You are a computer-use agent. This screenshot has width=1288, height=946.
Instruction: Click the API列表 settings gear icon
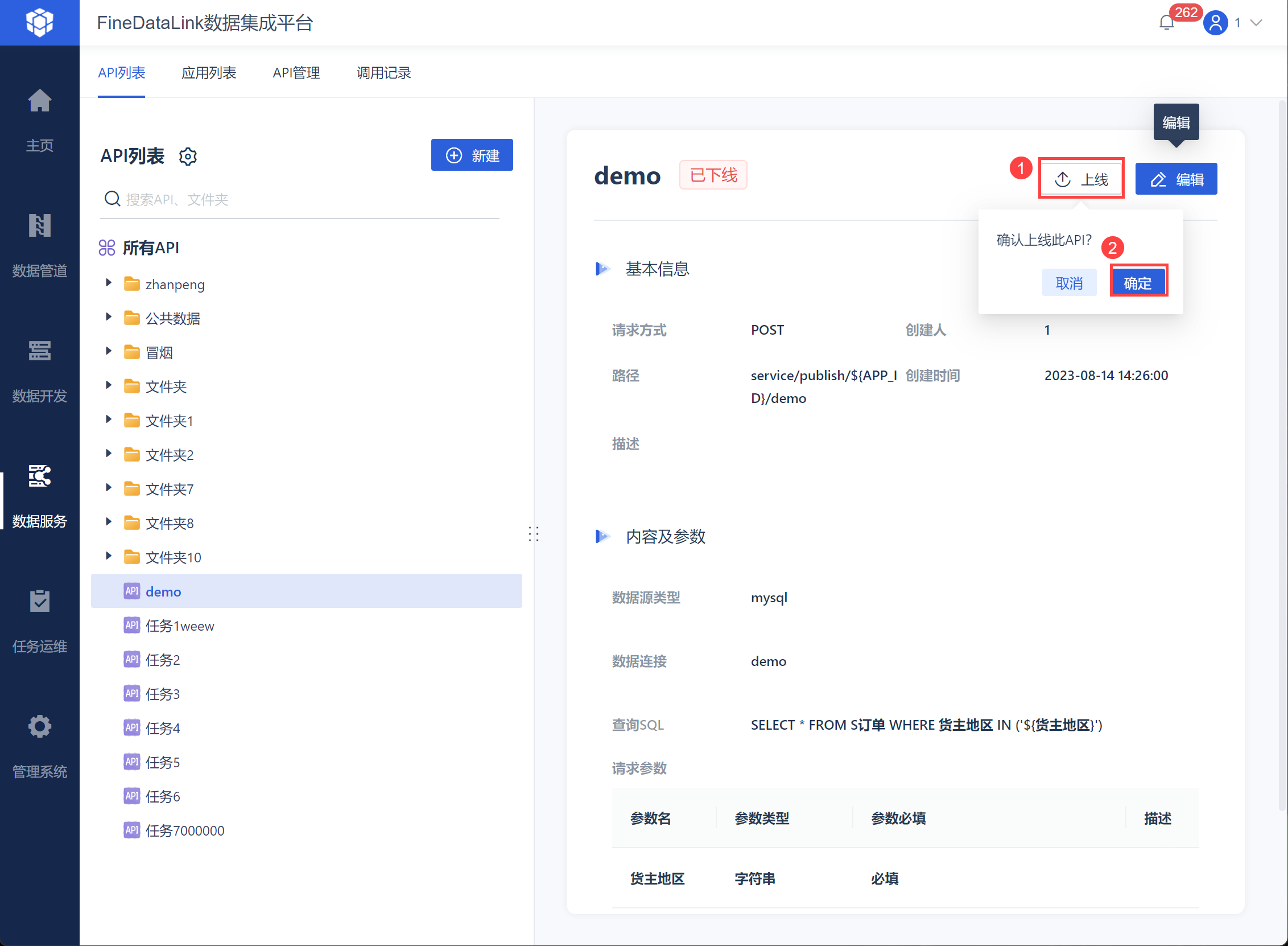click(188, 156)
